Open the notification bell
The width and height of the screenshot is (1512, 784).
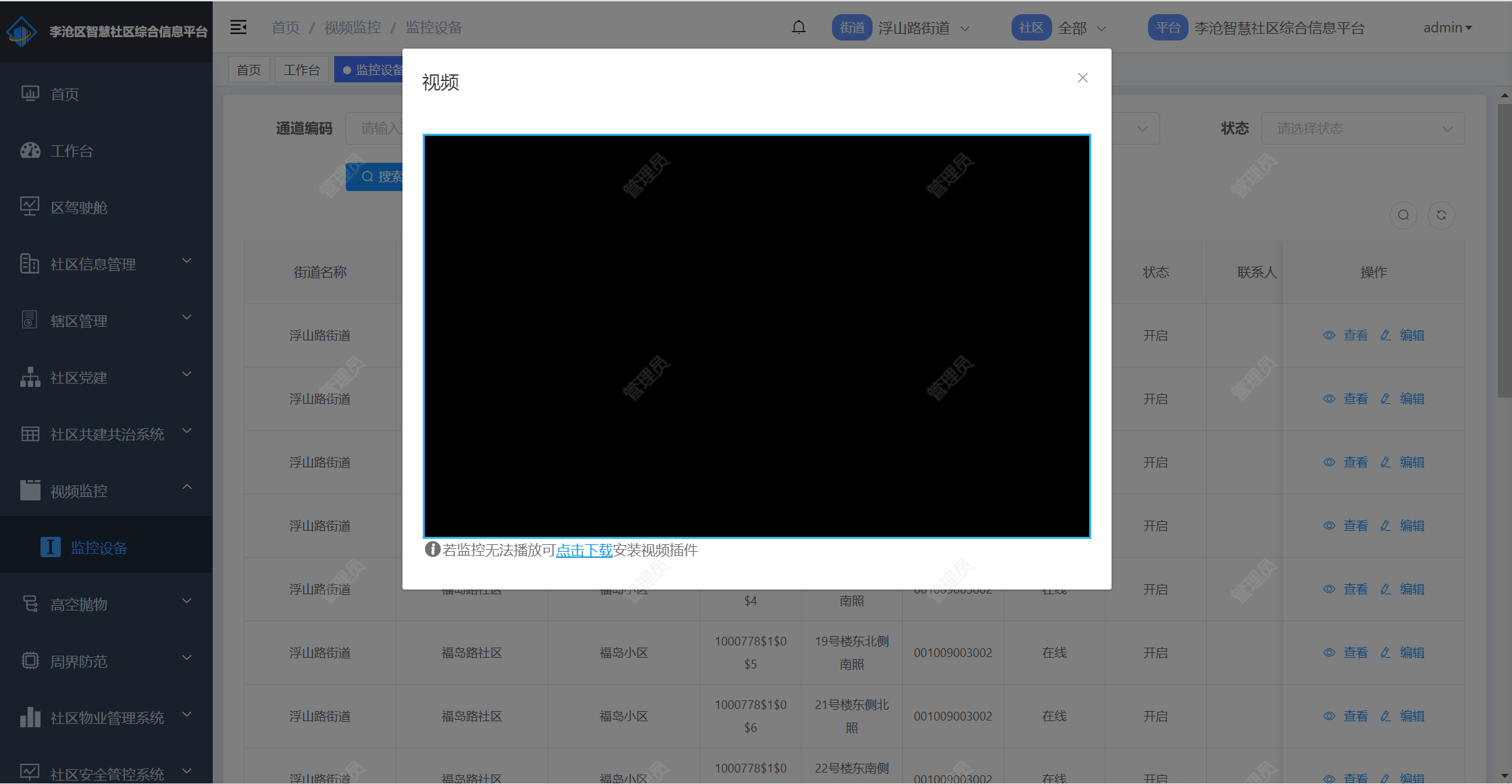tap(799, 28)
